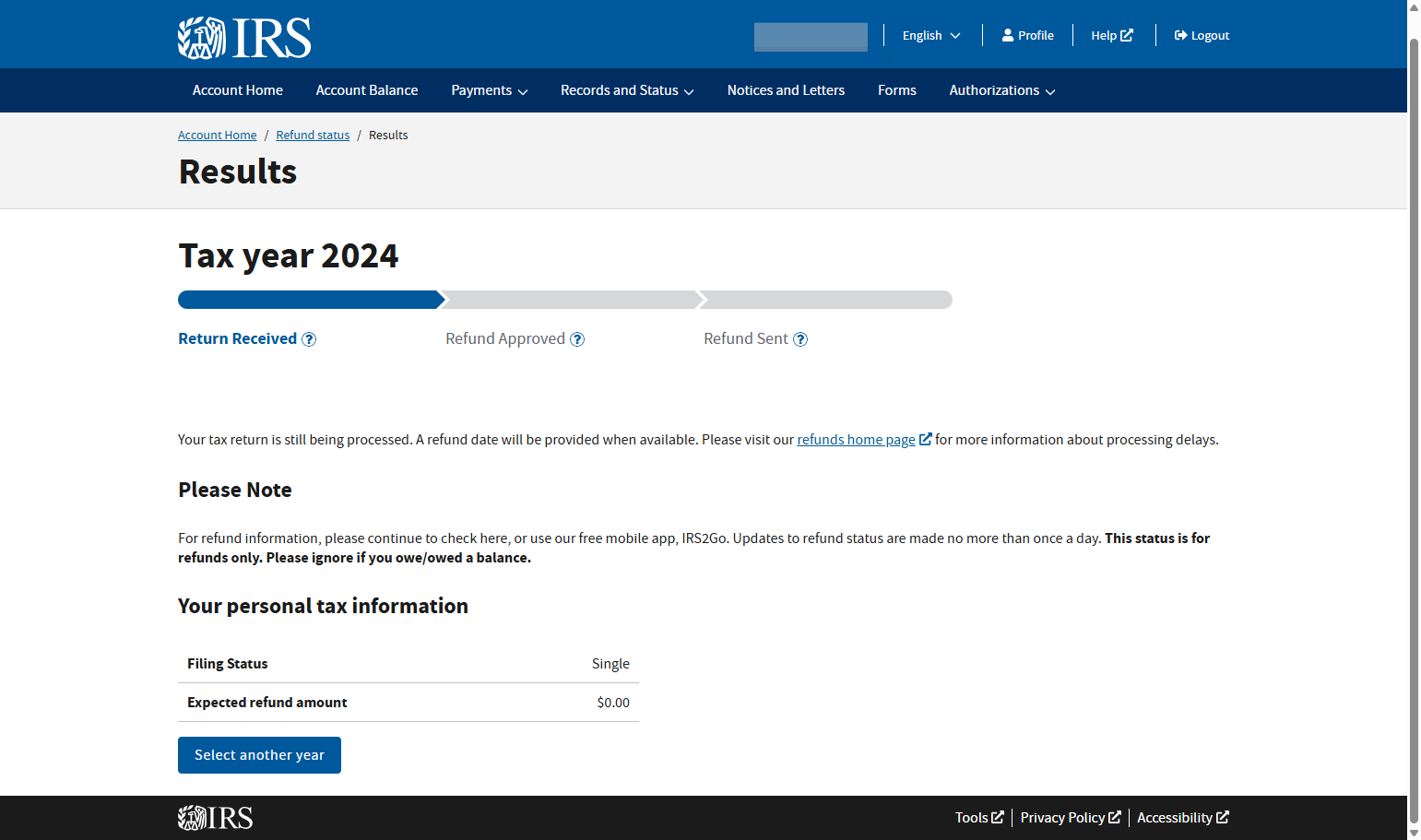The width and height of the screenshot is (1421, 840).
Task: Click the Tax year 2024 heading
Action: pyautogui.click(x=289, y=255)
